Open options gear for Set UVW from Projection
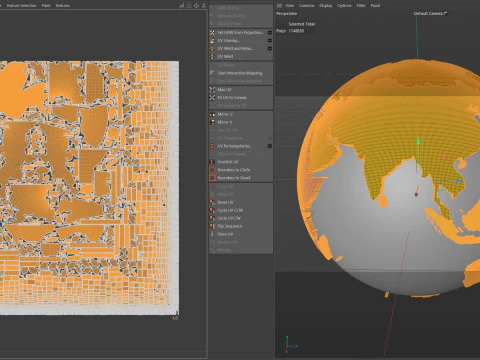Image resolution: width=480 pixels, height=360 pixels. [270, 32]
